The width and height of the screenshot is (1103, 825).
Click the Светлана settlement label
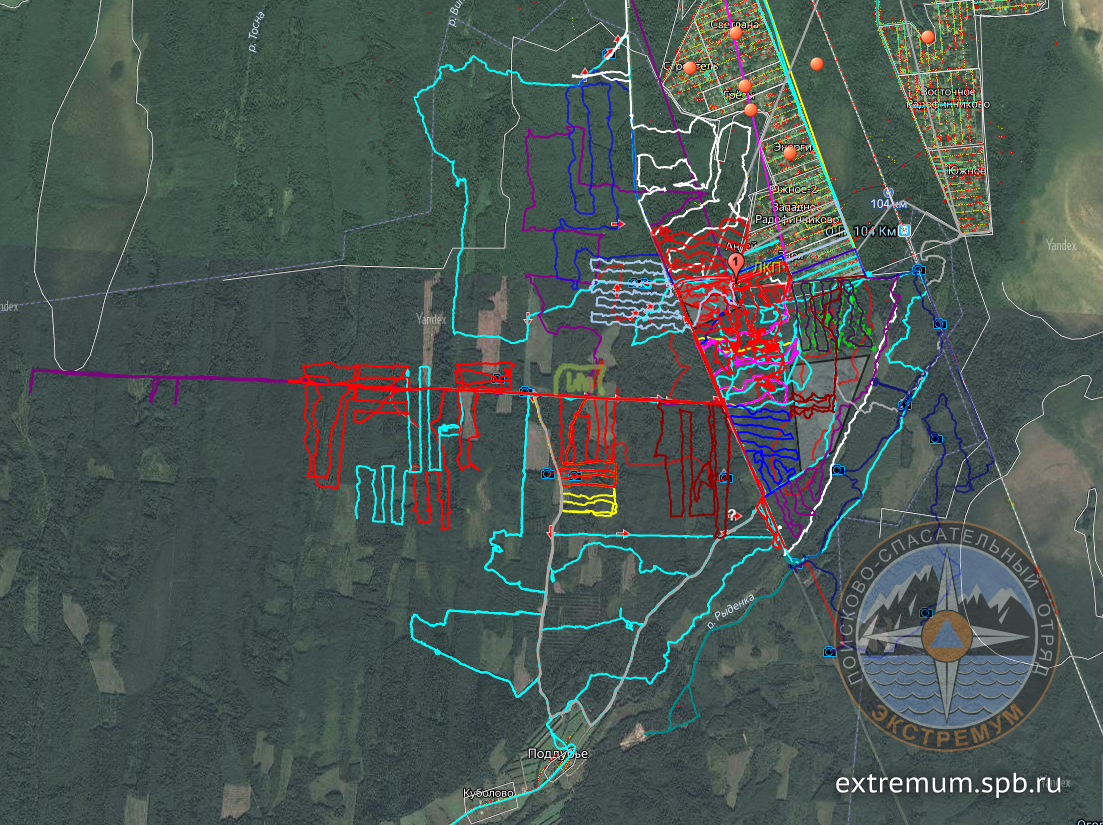[734, 24]
